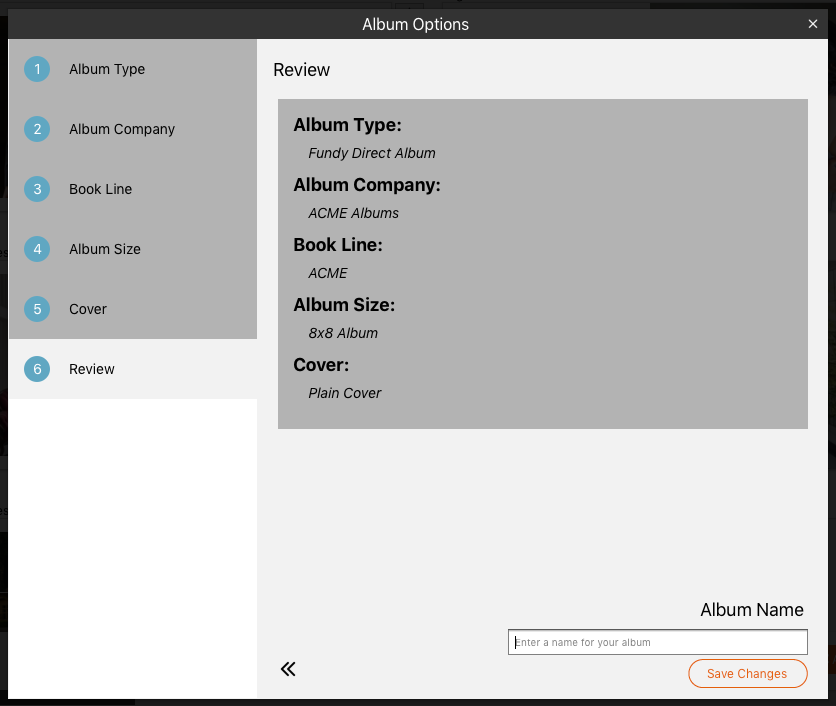Open the Album Company step

click(133, 129)
